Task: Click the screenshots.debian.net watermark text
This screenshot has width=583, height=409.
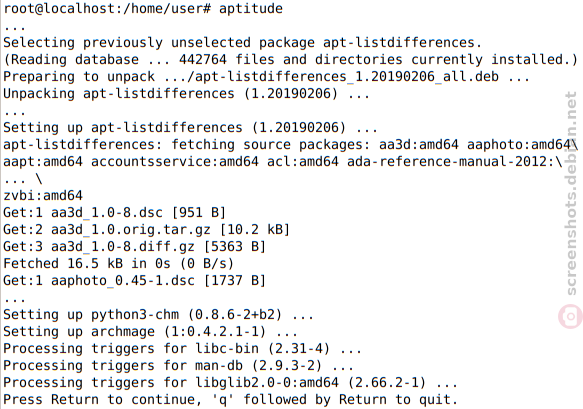Action: pos(570,194)
